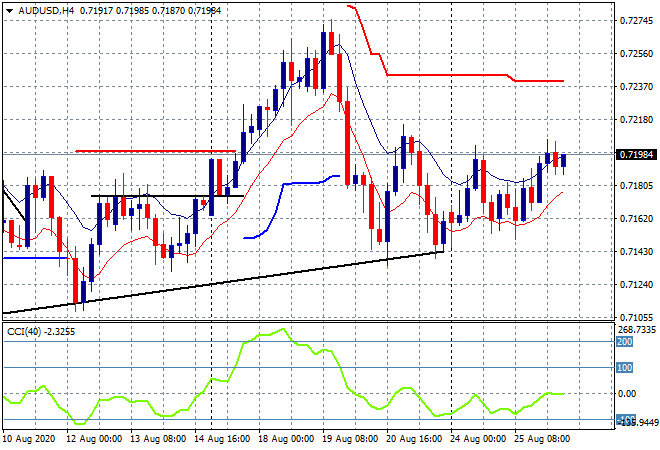Click the 0.72180 price scale label
The image size is (660, 450).
(x=636, y=120)
